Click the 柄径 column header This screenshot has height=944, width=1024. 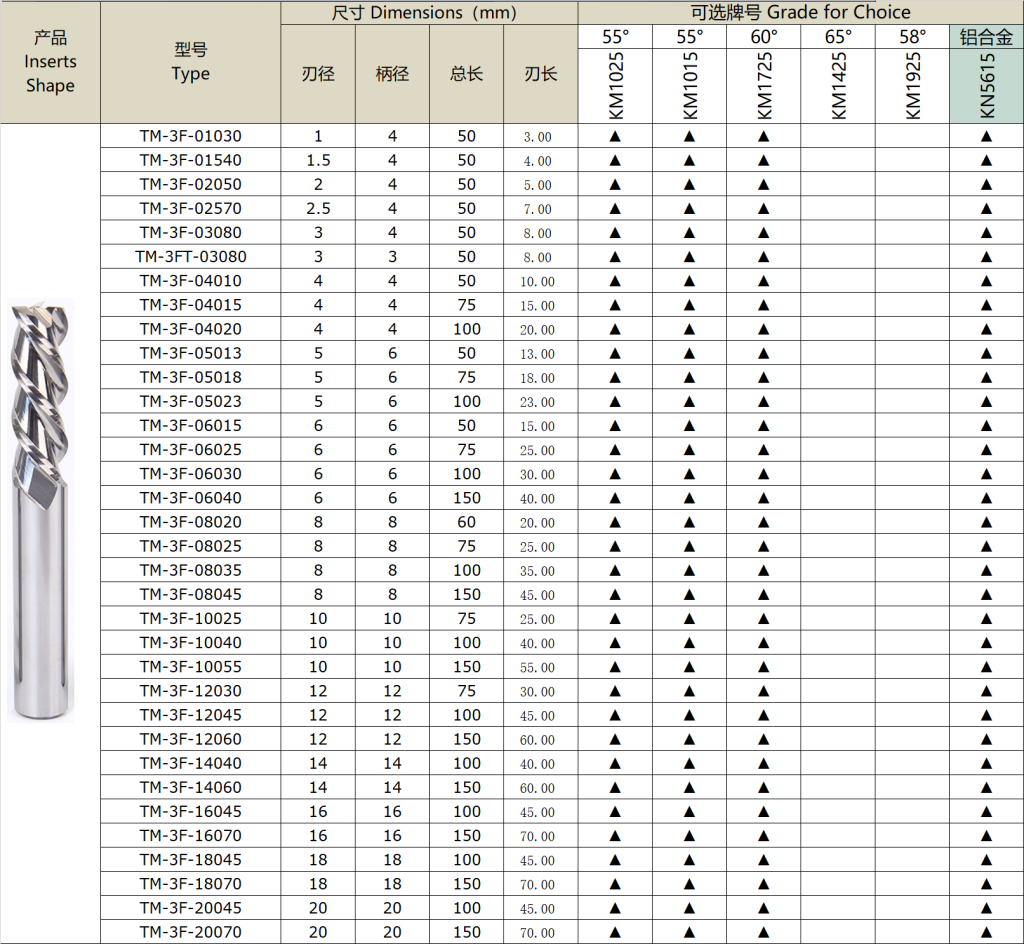392,74
